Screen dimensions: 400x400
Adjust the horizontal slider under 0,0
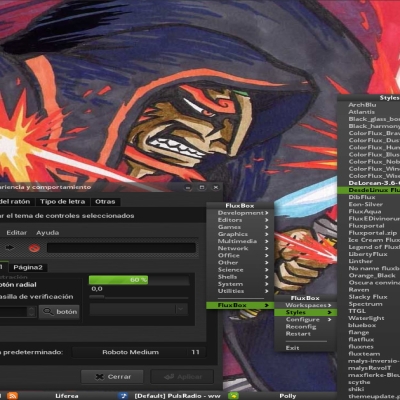(139, 297)
